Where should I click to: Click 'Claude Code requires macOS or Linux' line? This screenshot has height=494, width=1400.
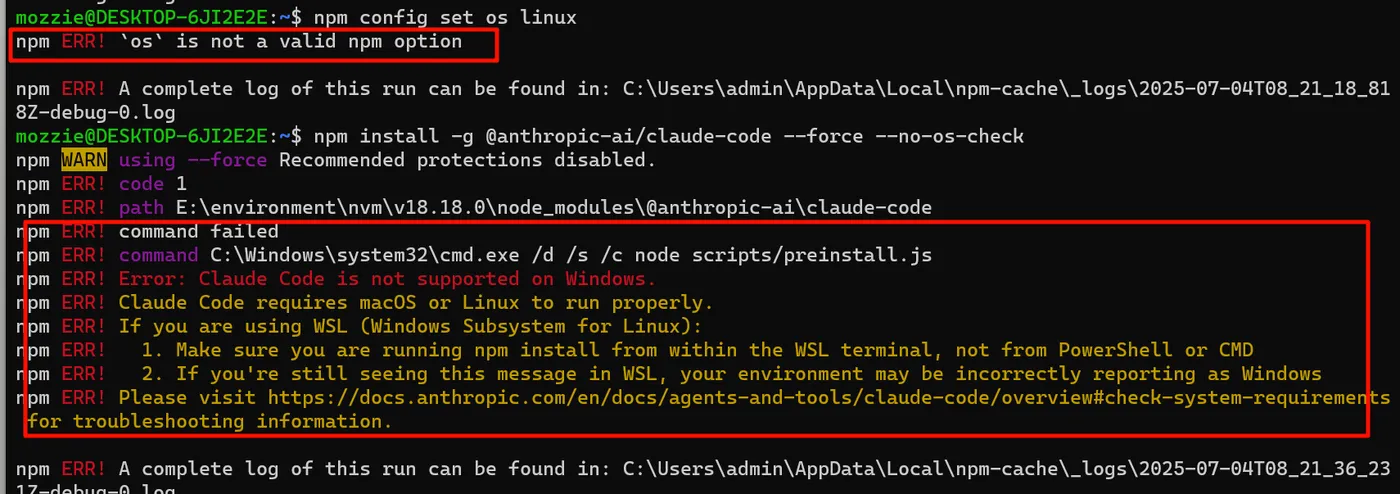(x=416, y=302)
